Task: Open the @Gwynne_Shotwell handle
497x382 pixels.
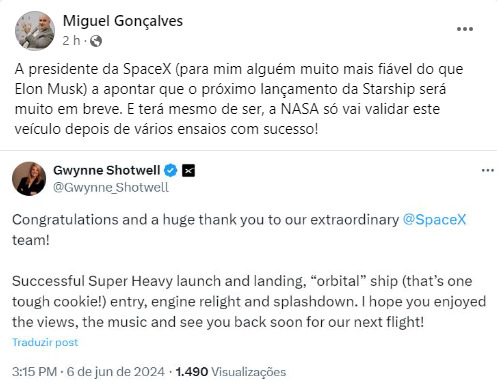Action: tap(111, 187)
